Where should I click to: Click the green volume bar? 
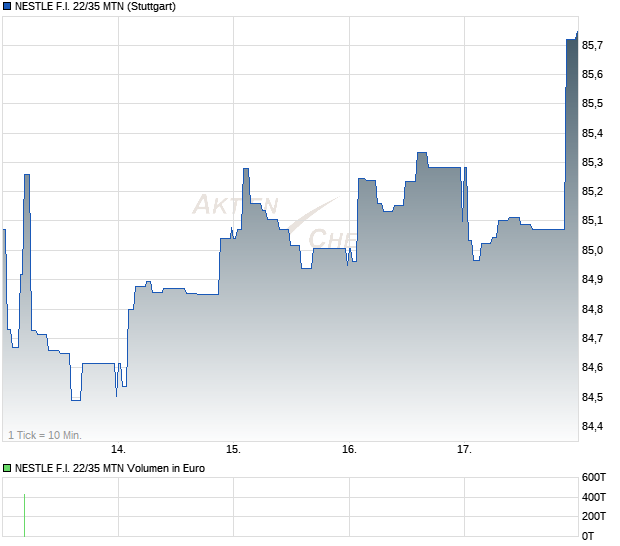(x=25, y=515)
